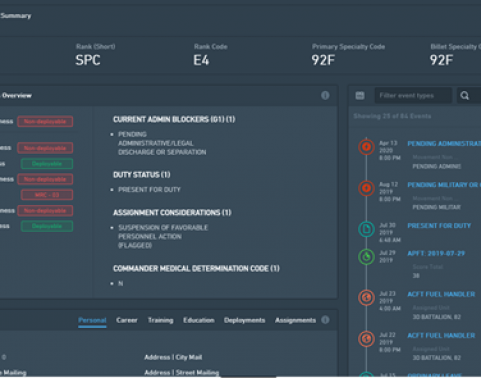Click the Address | Street Mailing label
The height and width of the screenshot is (378, 481).
[182, 373]
